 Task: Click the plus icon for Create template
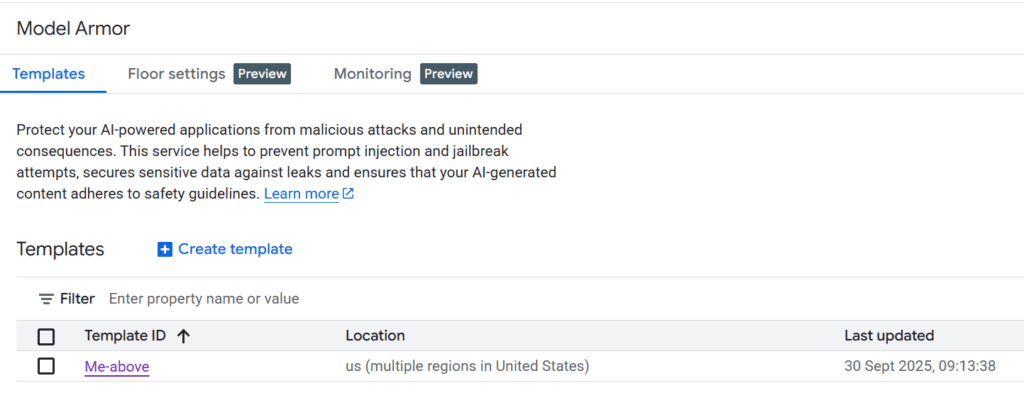165,249
